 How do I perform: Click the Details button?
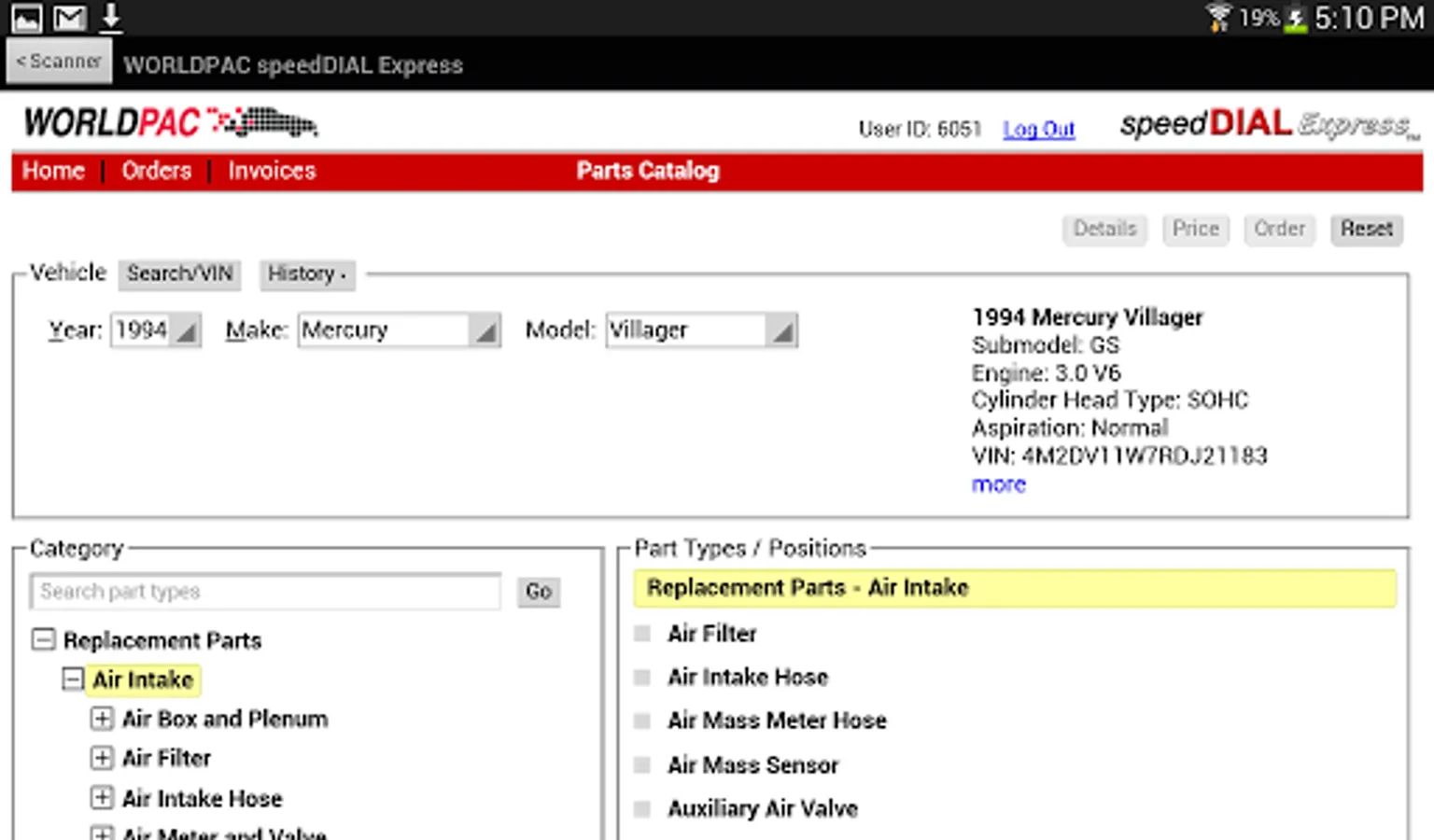click(x=1104, y=229)
